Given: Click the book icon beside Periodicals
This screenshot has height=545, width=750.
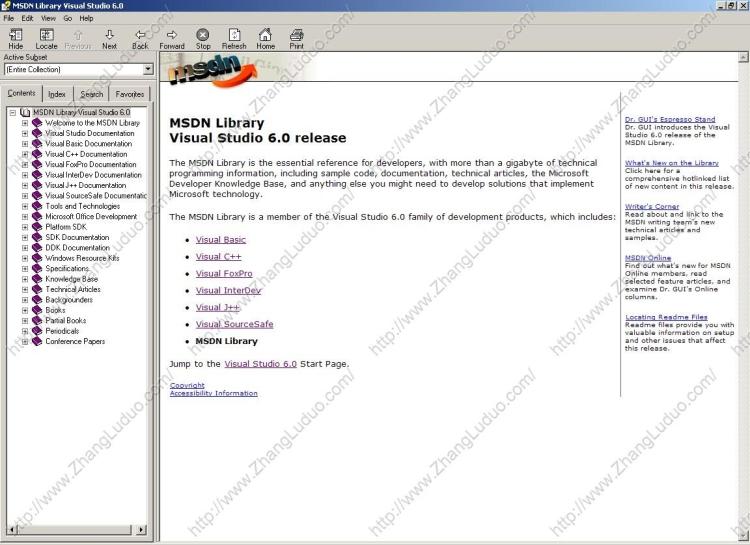Looking at the screenshot, I should point(37,331).
